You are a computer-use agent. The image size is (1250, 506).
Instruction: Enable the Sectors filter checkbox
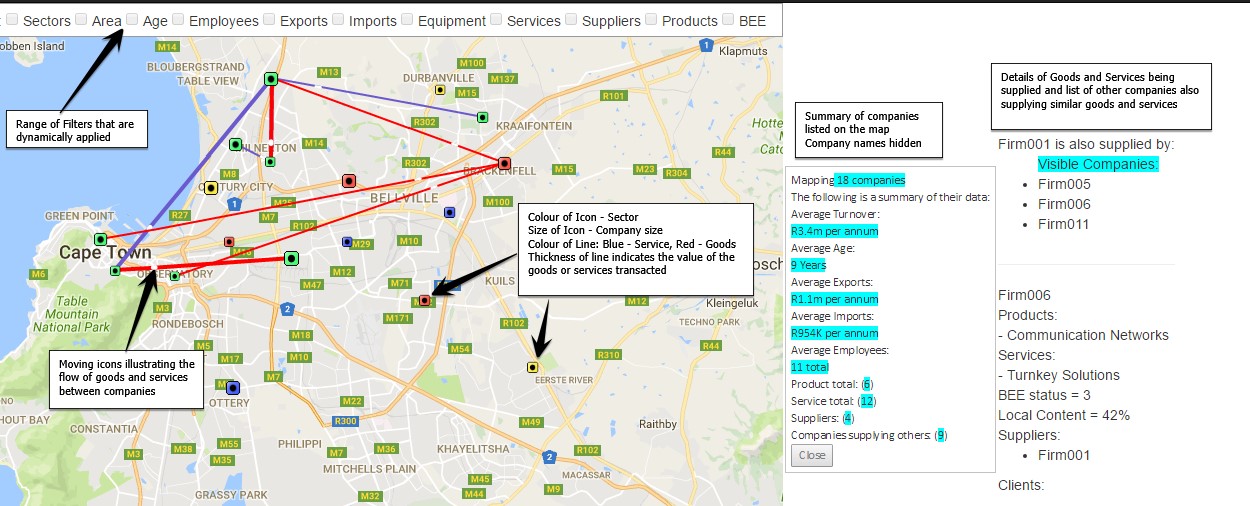[x=13, y=19]
